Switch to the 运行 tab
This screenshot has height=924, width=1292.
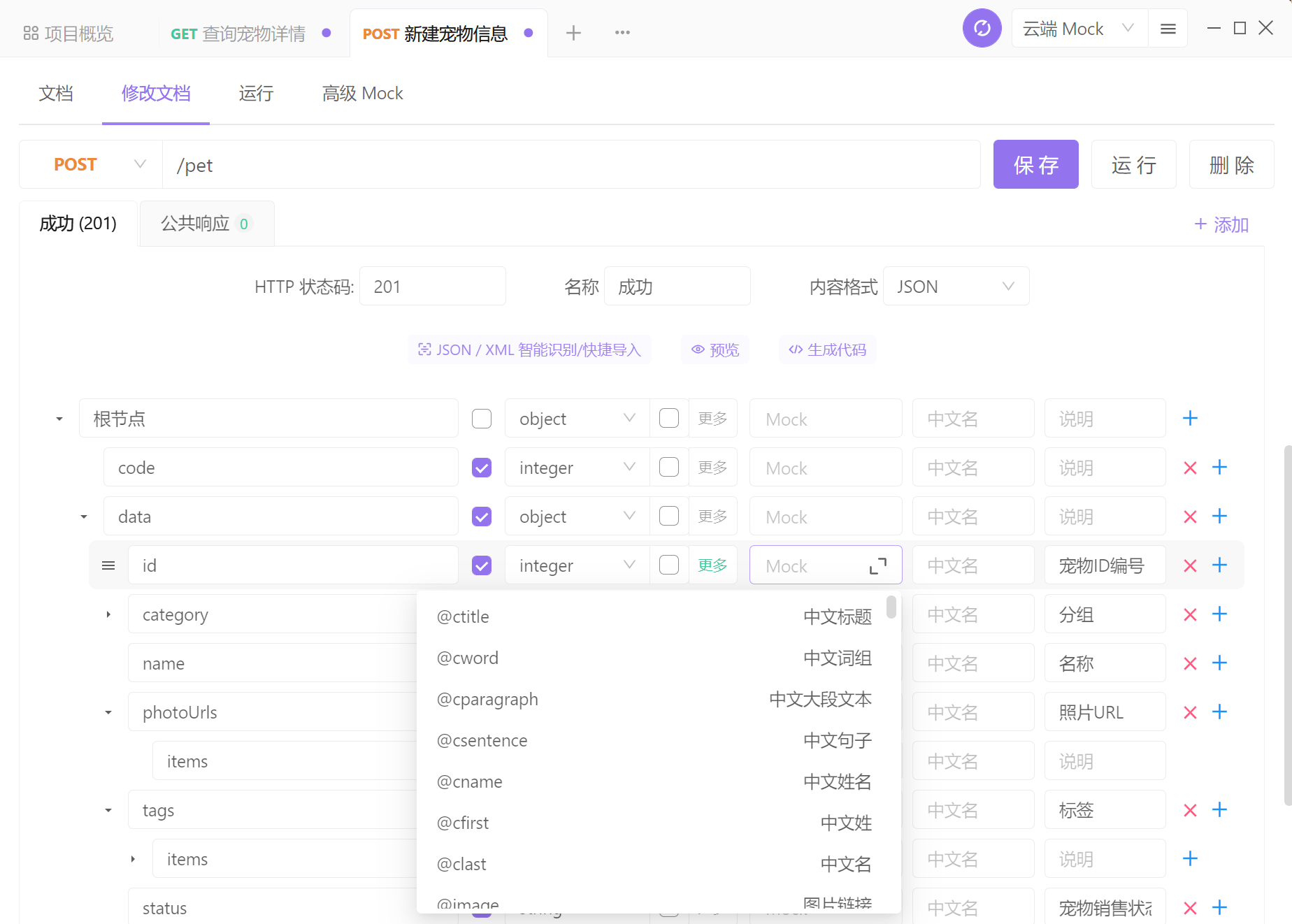256,93
